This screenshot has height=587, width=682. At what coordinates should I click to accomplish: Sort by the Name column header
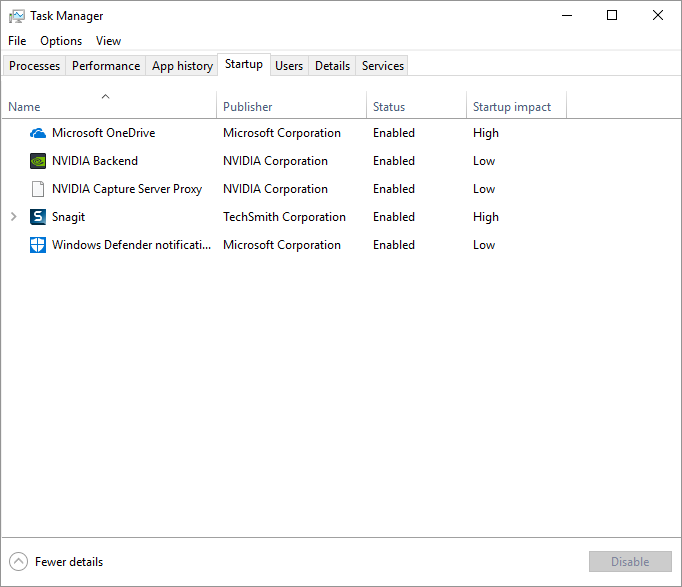(109, 107)
